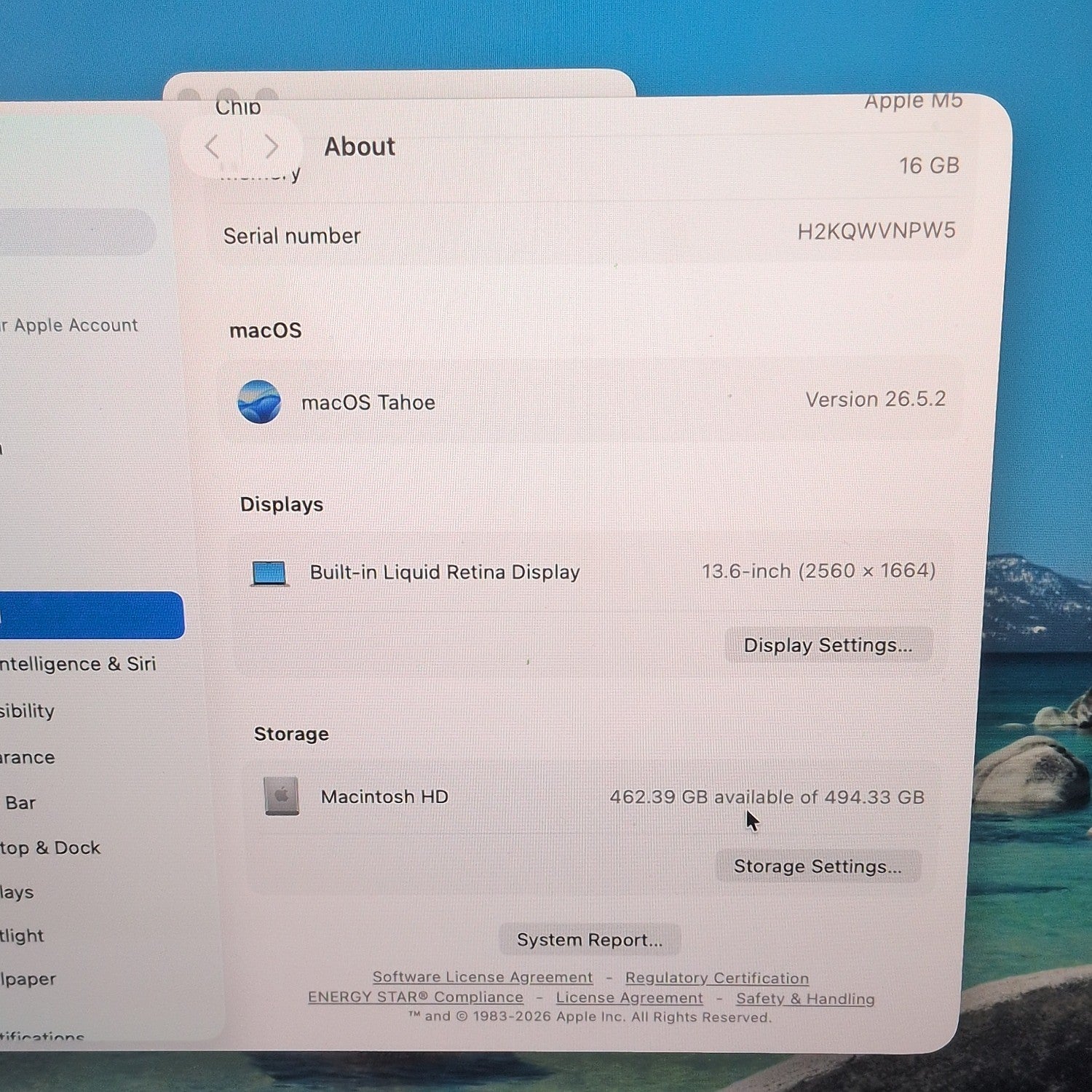Go forward with the right chevron arrow
Image resolution: width=1092 pixels, height=1092 pixels.
click(271, 146)
